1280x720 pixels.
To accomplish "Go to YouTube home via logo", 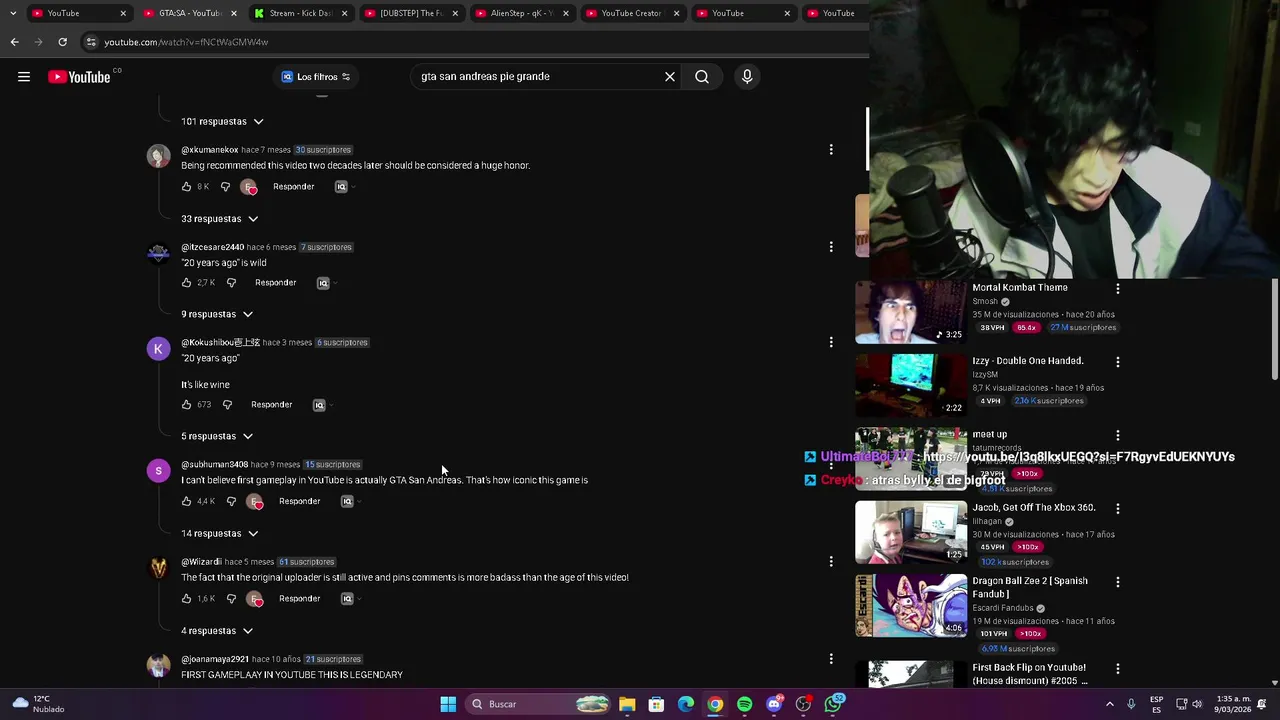I will pos(79,77).
